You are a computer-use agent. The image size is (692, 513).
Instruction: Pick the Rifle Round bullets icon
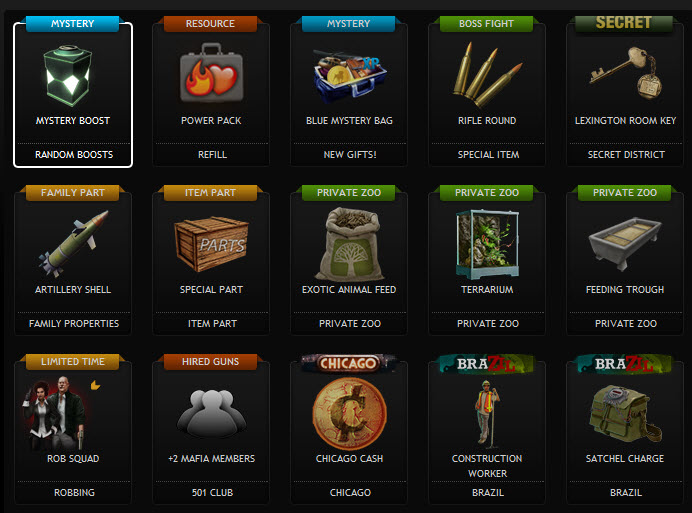pos(487,75)
